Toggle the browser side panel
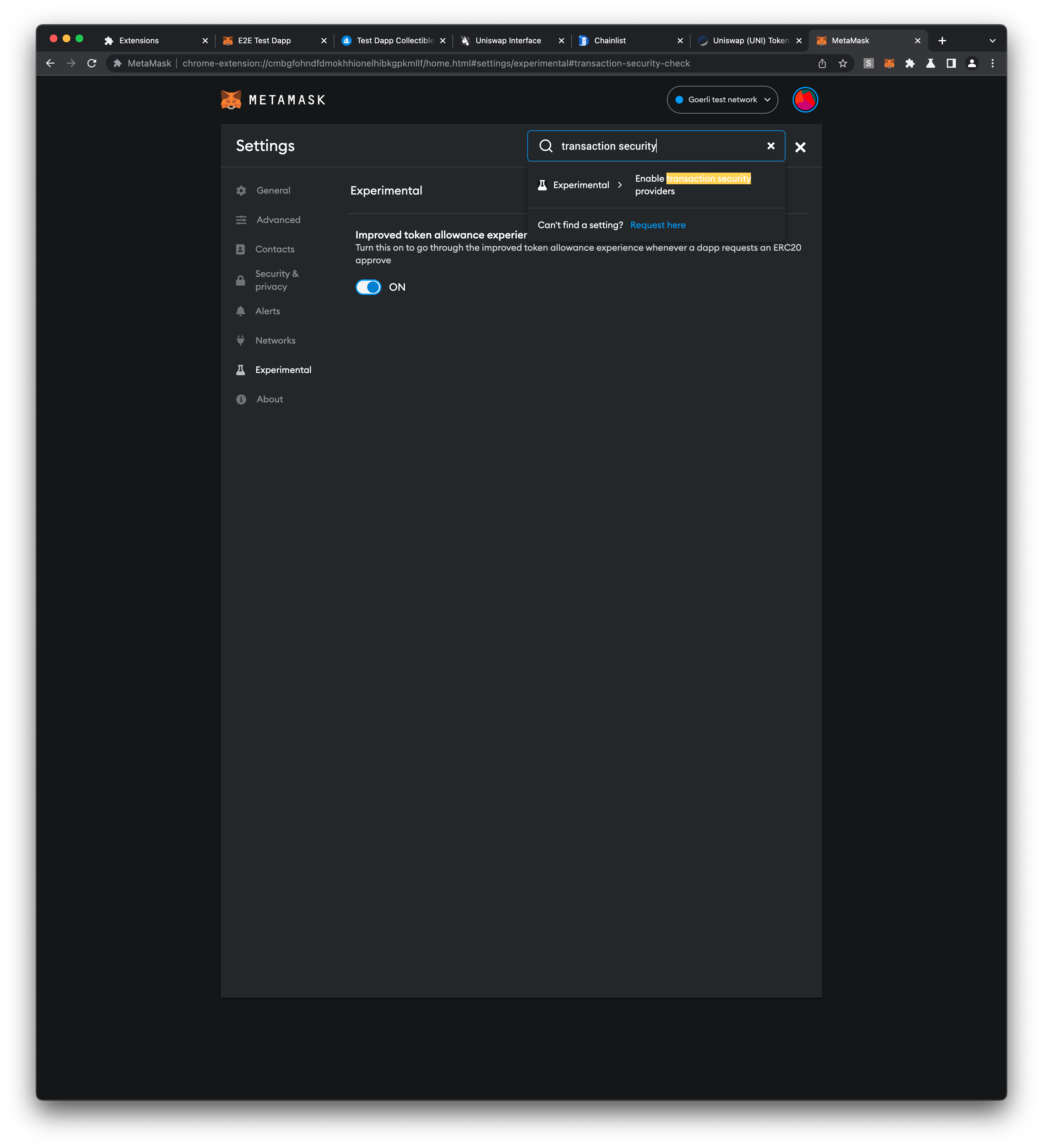Image resolution: width=1043 pixels, height=1148 pixels. [951, 63]
